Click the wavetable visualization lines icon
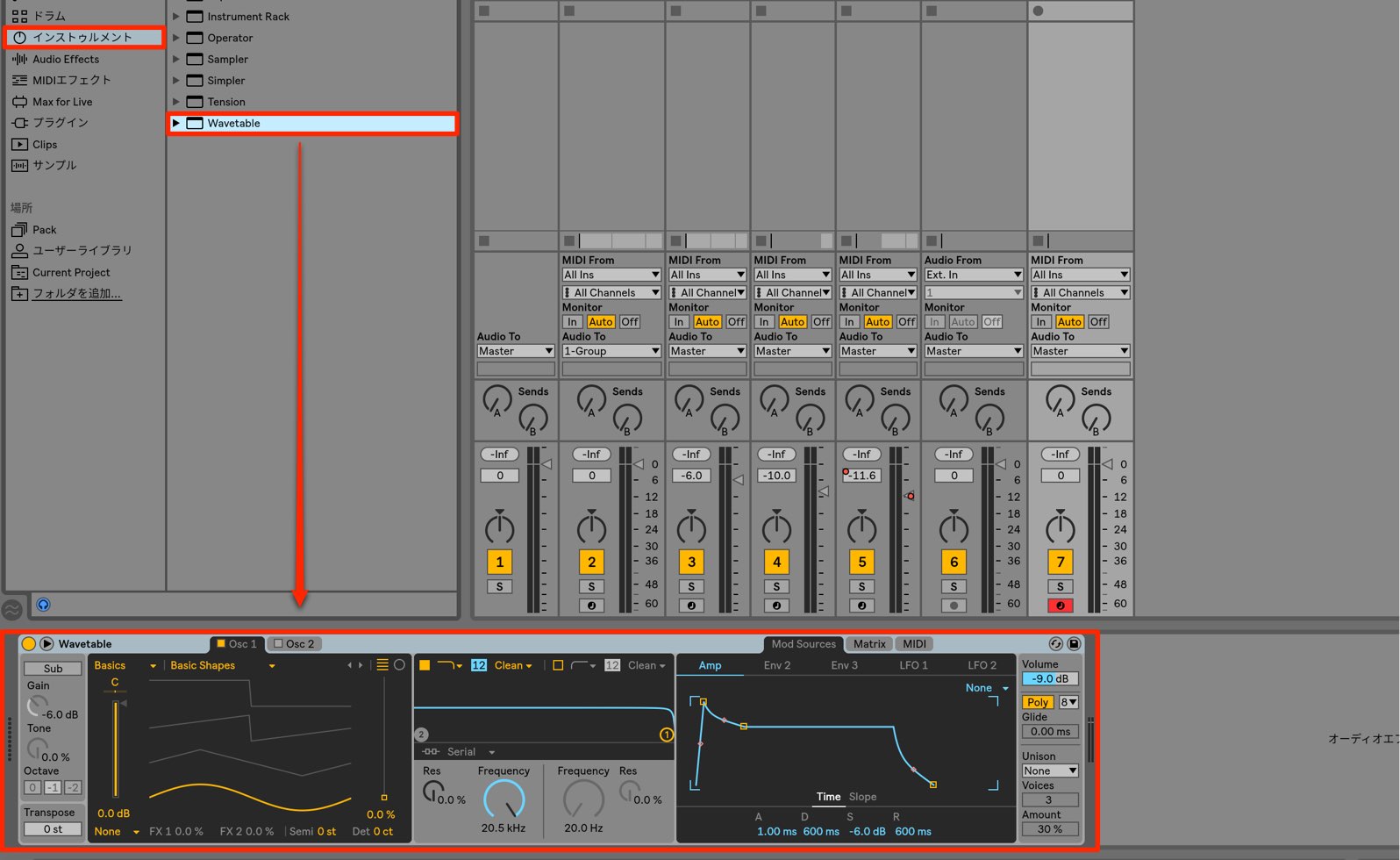1400x860 pixels. [382, 665]
